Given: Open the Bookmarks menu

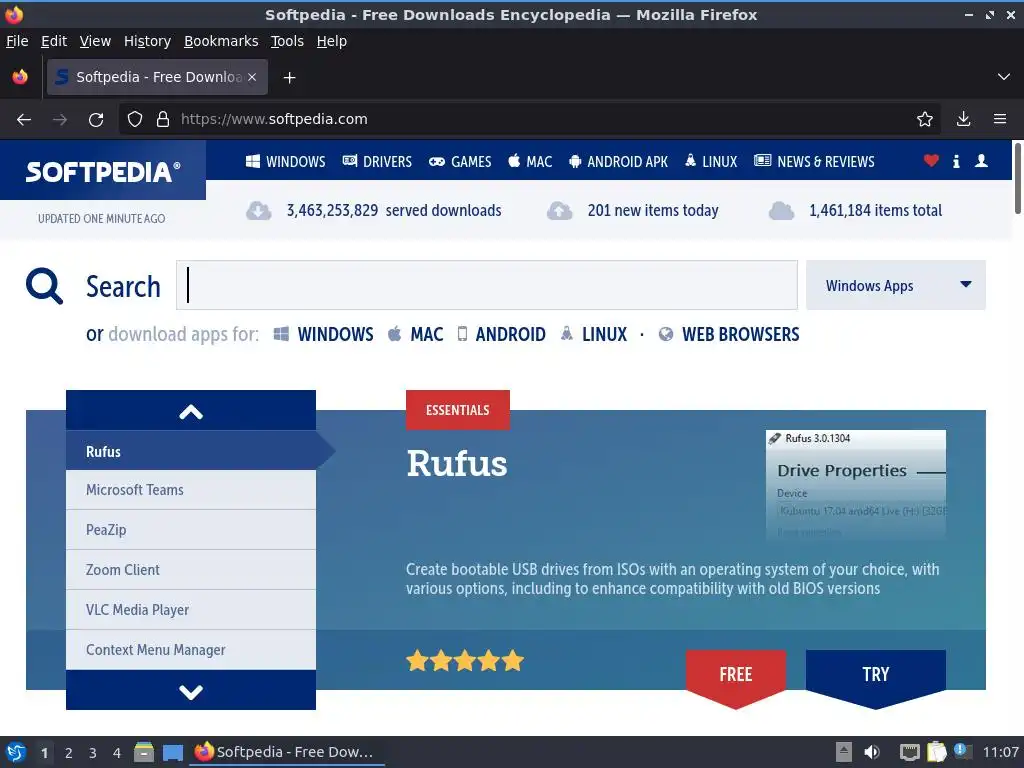Looking at the screenshot, I should click(x=221, y=41).
